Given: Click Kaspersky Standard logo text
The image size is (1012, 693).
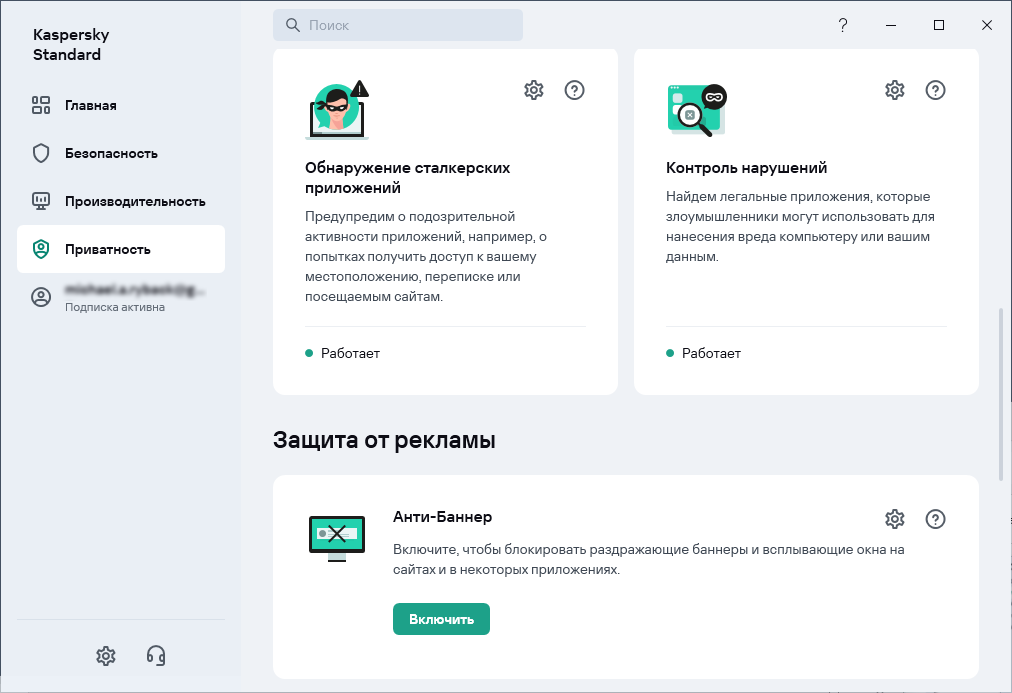Looking at the screenshot, I should (71, 45).
